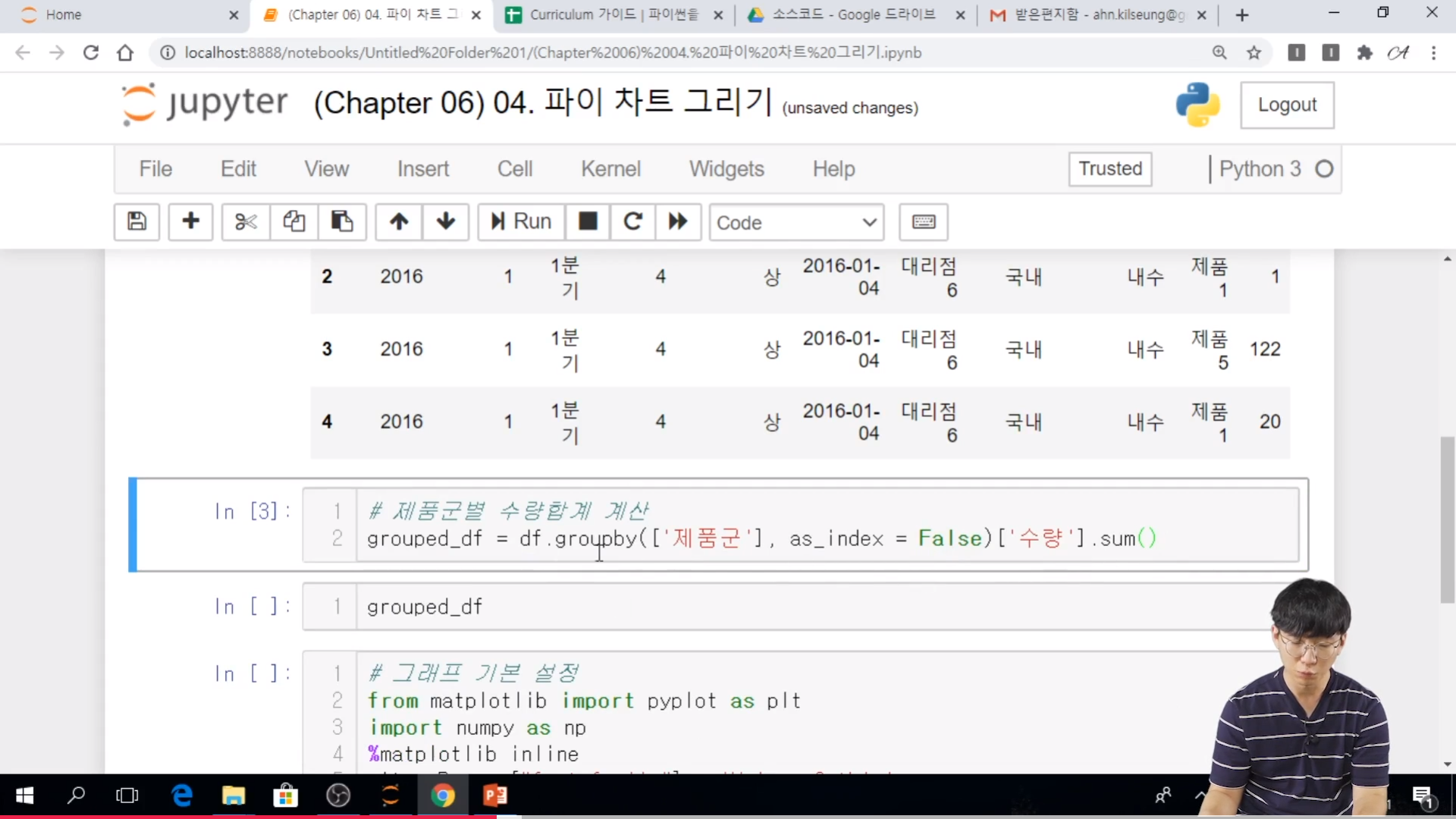Move selected cell down arrow

446,221
